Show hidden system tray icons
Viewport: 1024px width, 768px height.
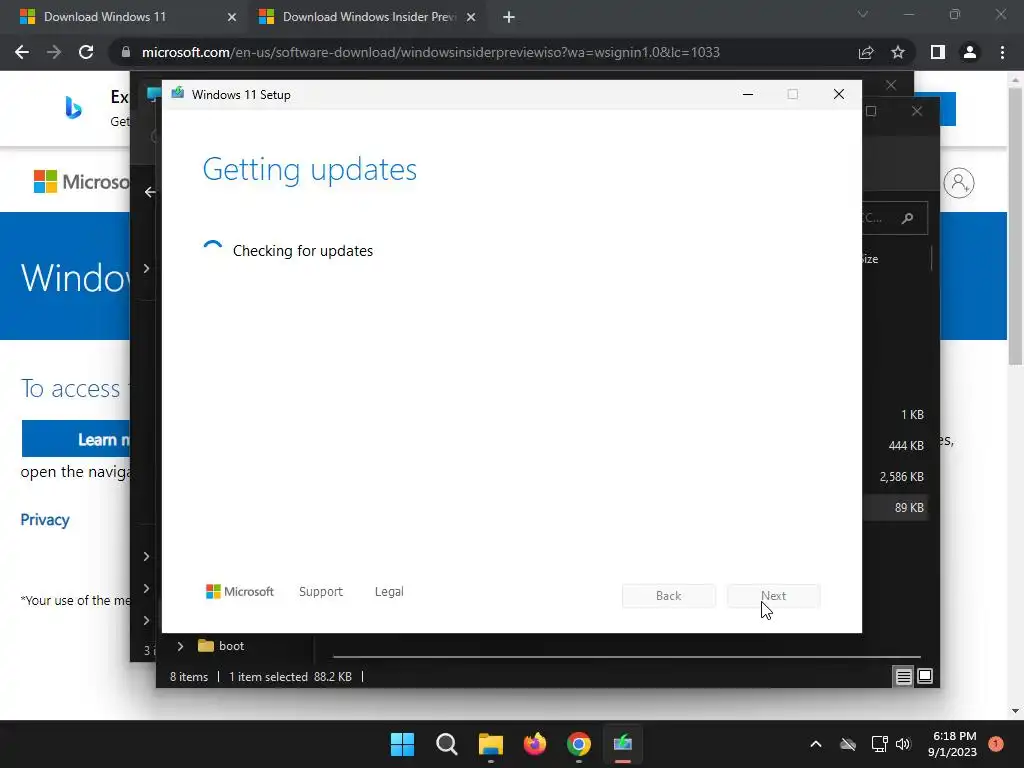click(816, 744)
